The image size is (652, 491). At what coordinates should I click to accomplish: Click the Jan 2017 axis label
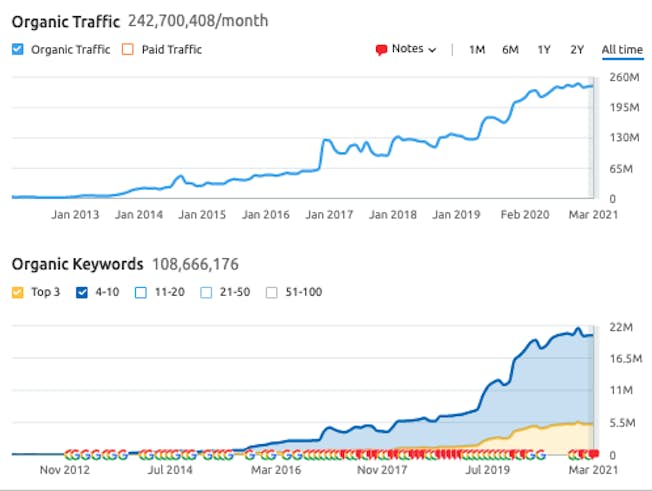(329, 215)
